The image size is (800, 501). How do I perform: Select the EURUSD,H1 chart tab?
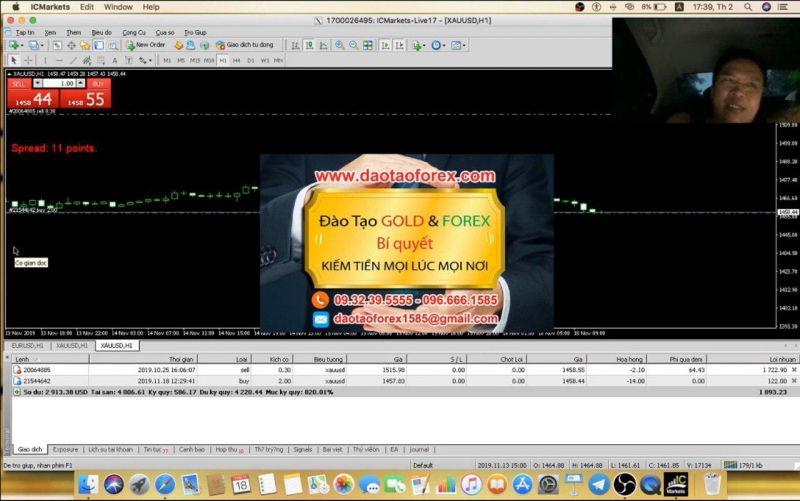coord(26,345)
